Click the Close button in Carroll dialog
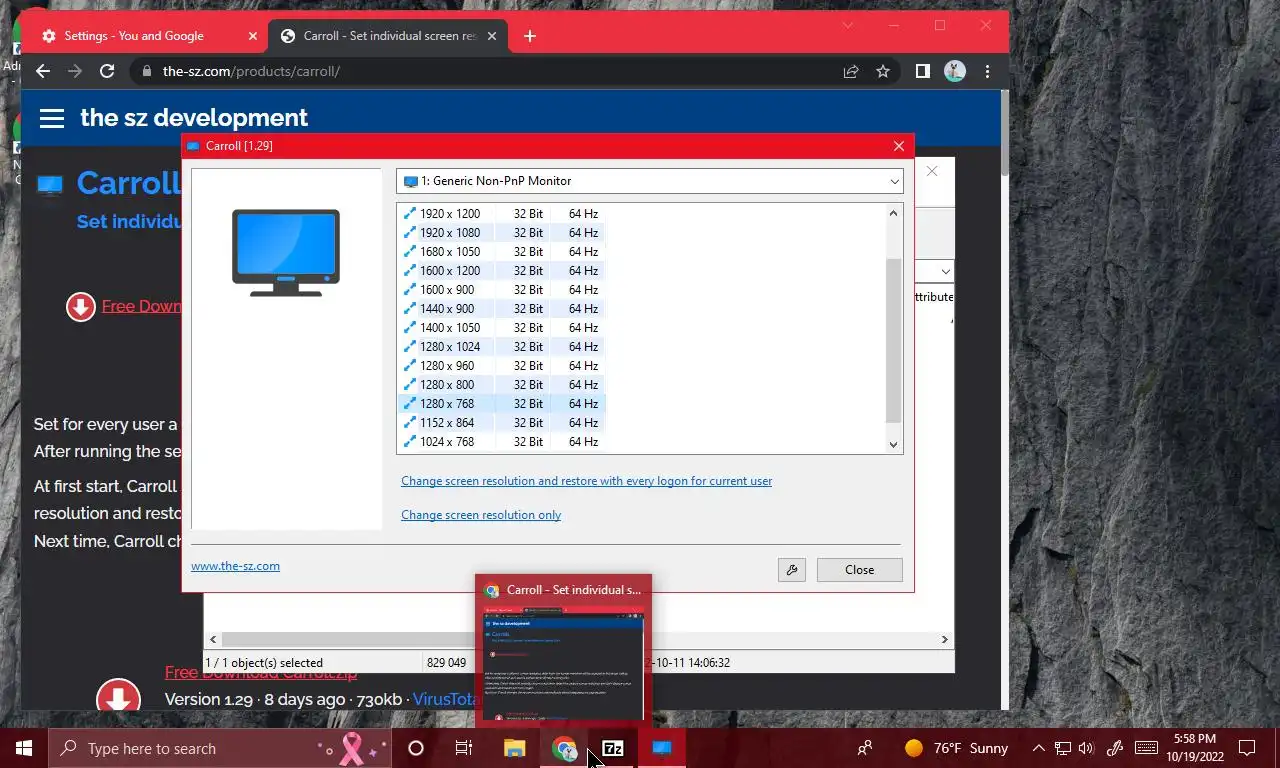The width and height of the screenshot is (1280, 768). pos(859,570)
